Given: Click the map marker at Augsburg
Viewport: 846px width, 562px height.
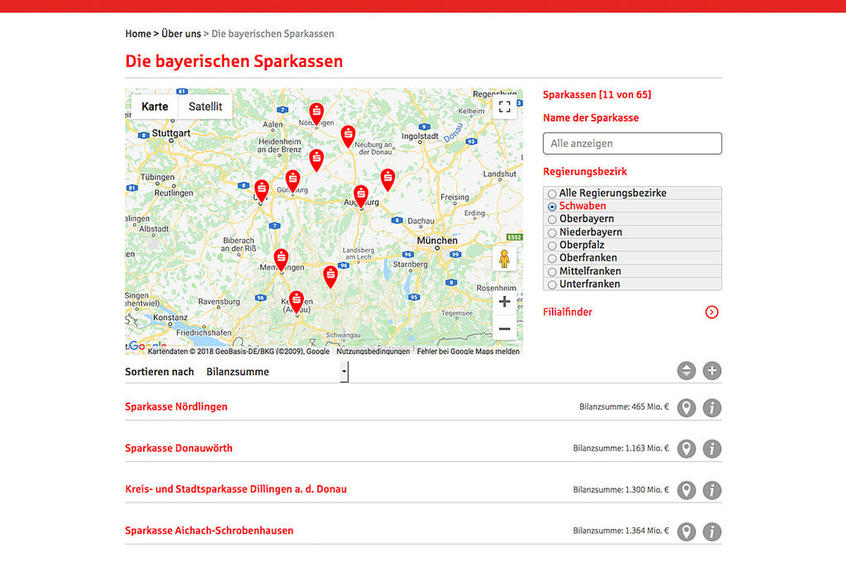Looking at the screenshot, I should click(x=361, y=196).
